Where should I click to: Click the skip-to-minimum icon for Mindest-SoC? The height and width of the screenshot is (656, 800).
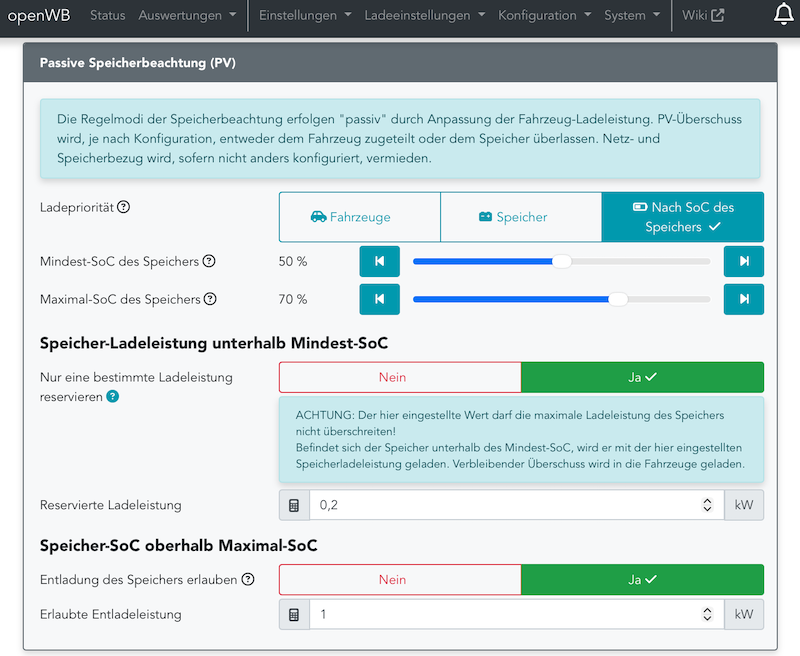(379, 261)
